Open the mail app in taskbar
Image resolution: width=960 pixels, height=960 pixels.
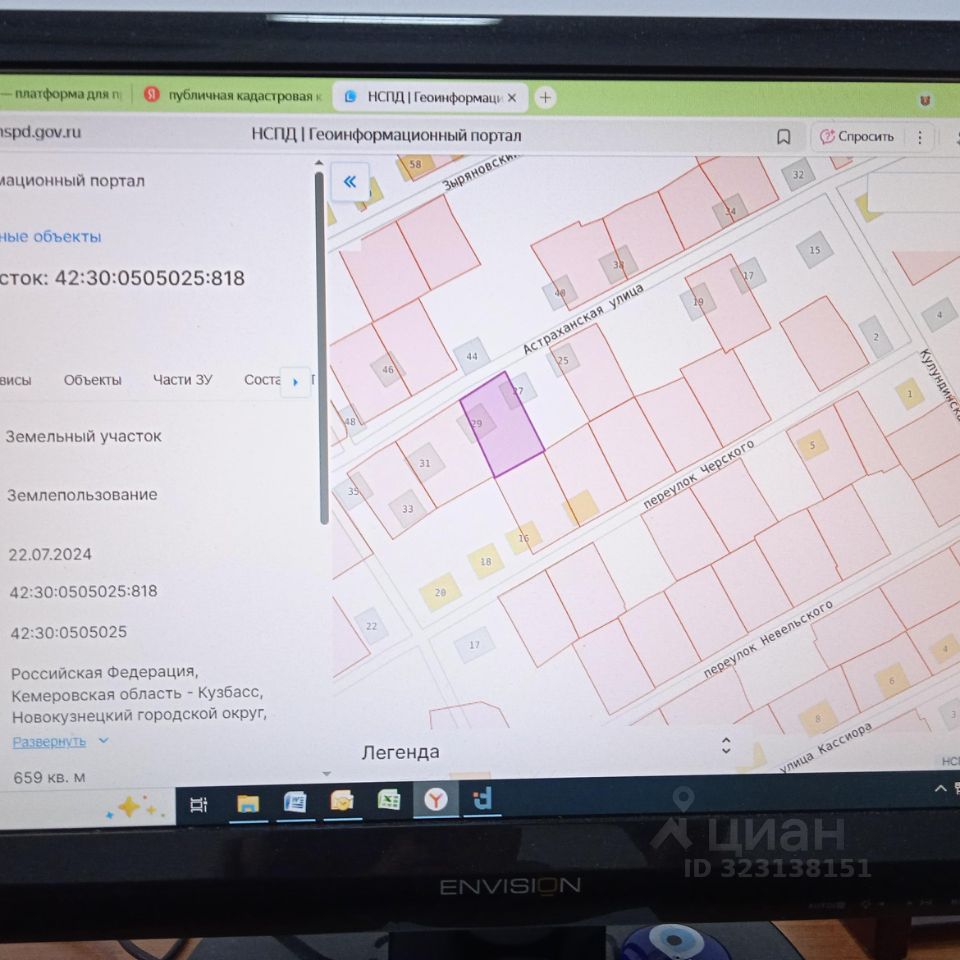pyautogui.click(x=342, y=800)
